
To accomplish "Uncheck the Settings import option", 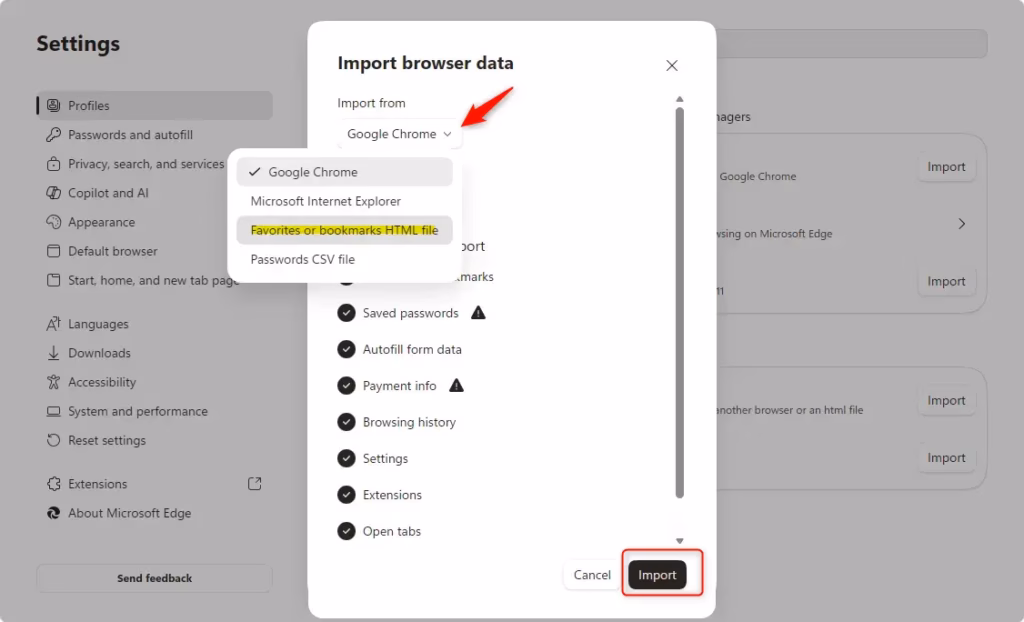I will 346,459.
